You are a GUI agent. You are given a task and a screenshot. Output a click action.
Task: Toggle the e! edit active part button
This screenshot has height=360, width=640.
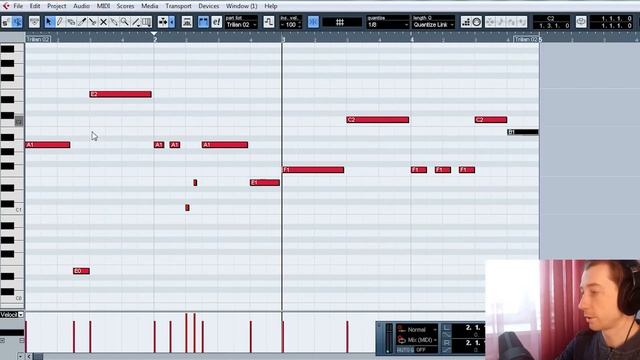(x=217, y=22)
